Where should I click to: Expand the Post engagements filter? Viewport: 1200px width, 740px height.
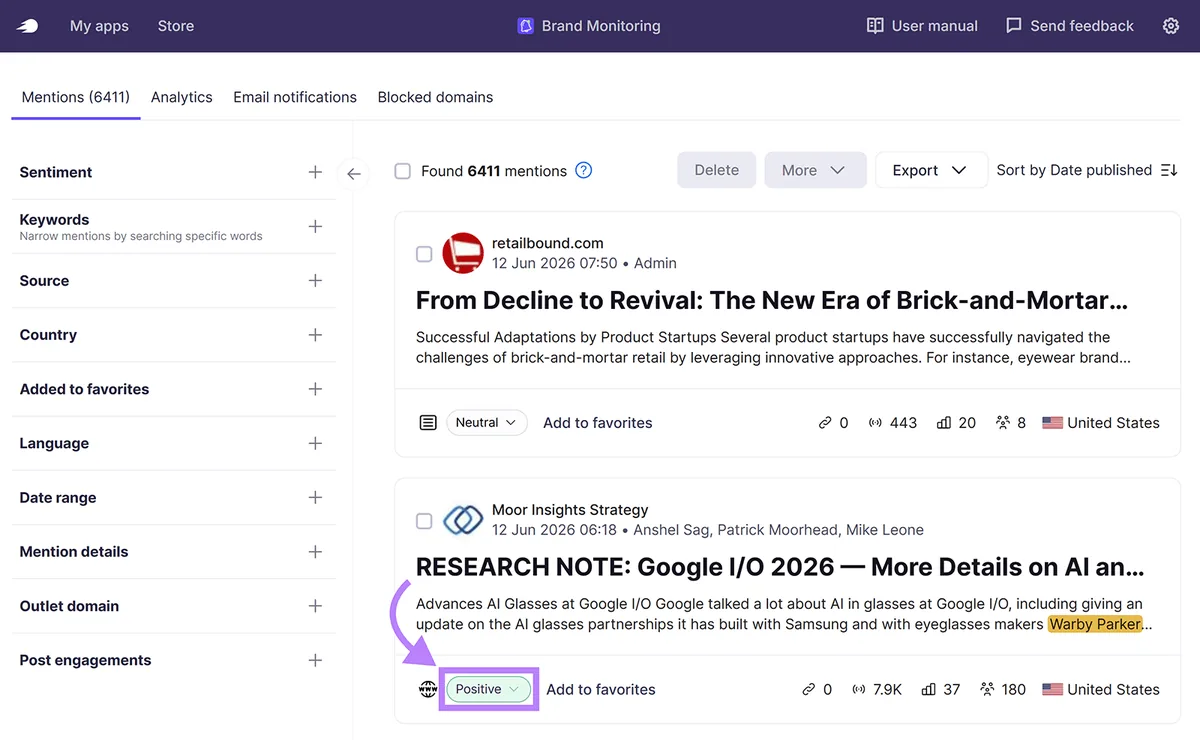coord(315,660)
